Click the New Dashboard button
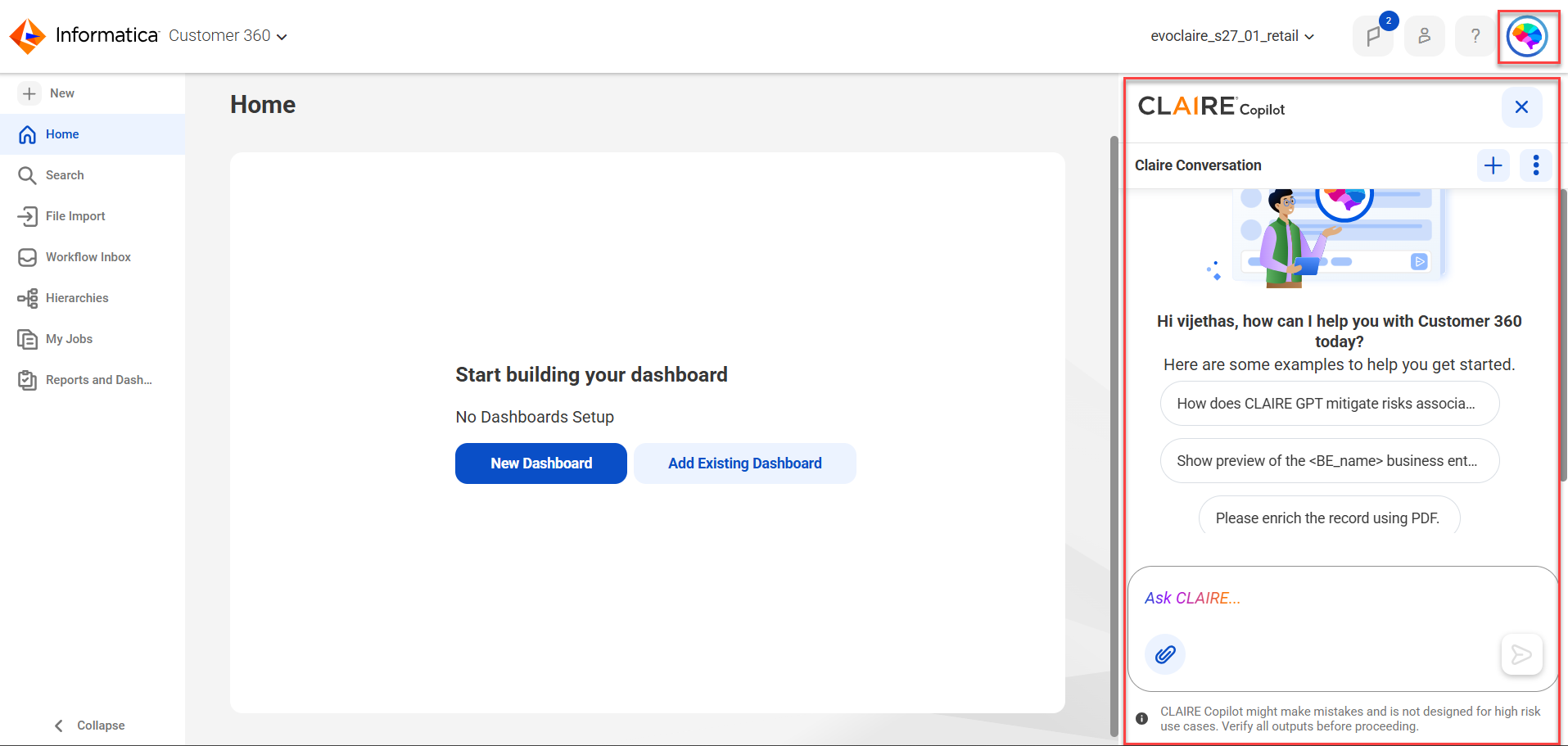 tap(541, 463)
